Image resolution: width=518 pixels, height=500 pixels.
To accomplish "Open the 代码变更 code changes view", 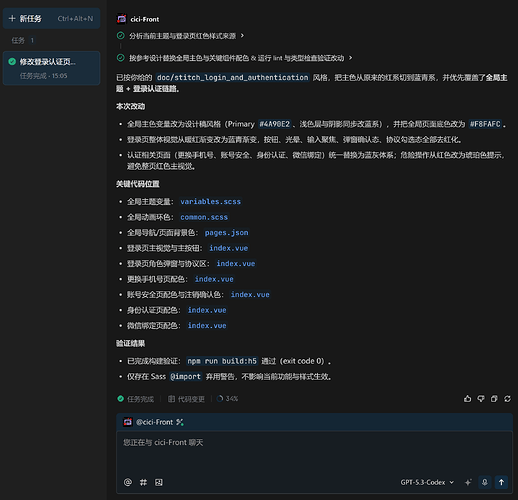I will (186, 399).
